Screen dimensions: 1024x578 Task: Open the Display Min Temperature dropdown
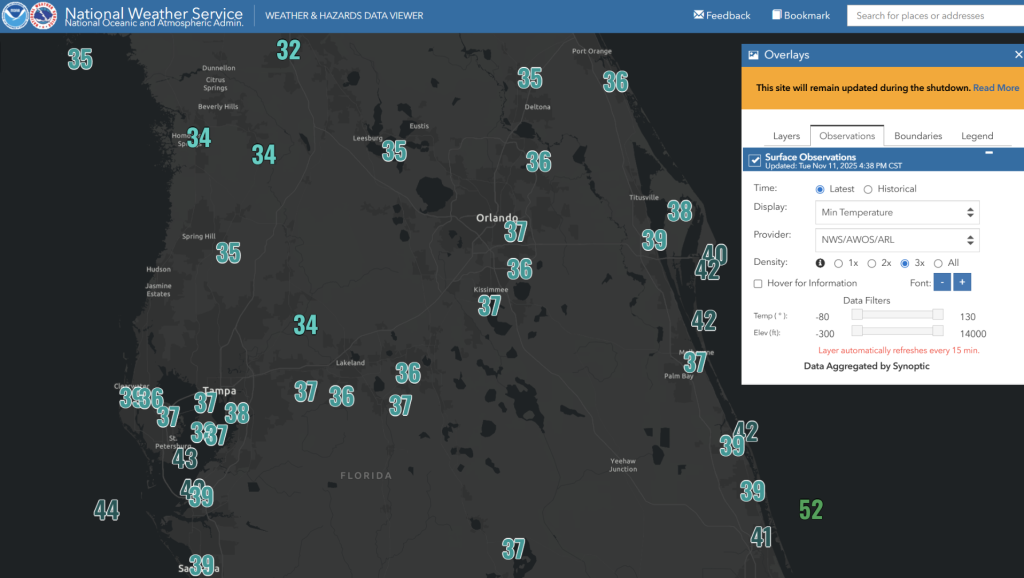tap(897, 212)
